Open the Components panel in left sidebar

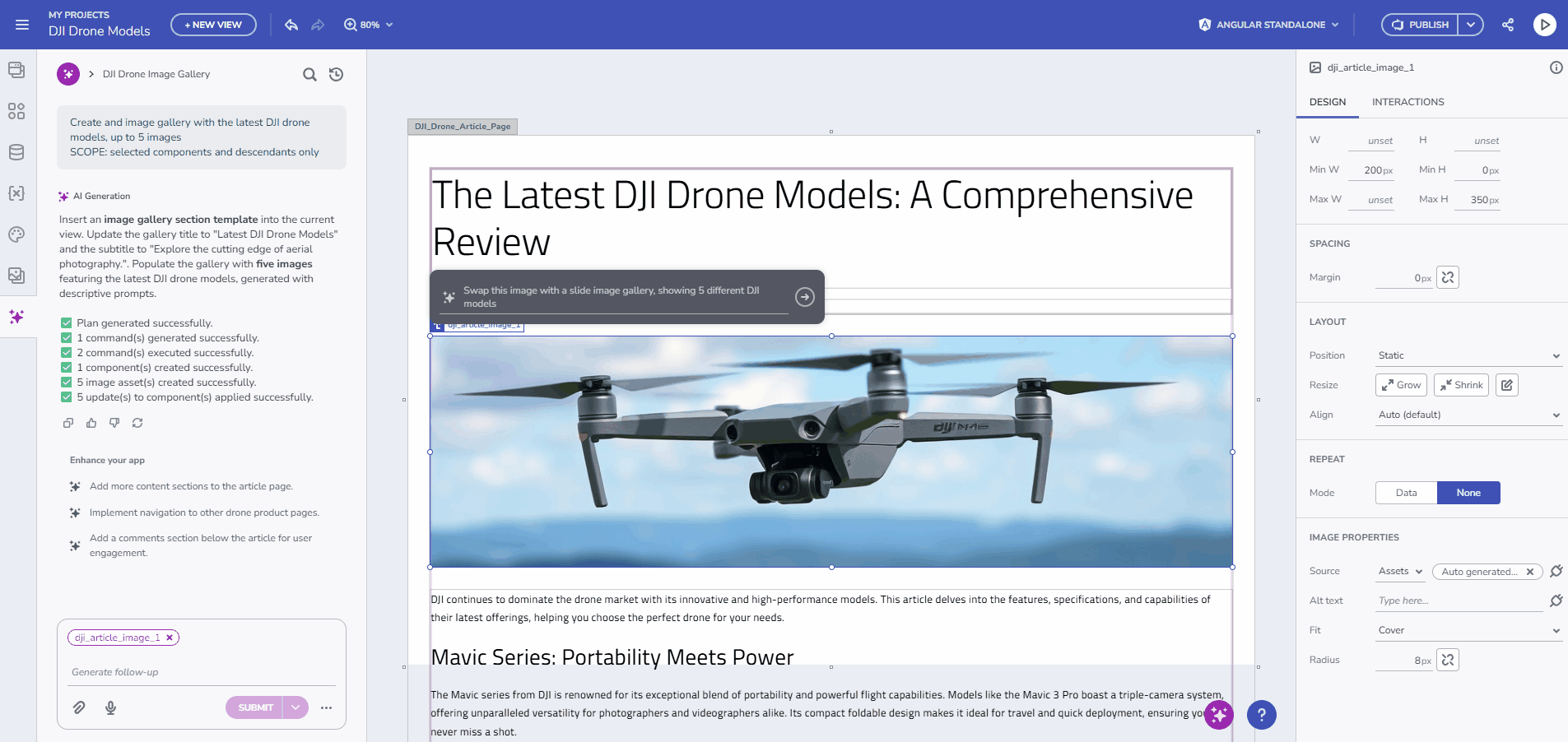[16, 111]
